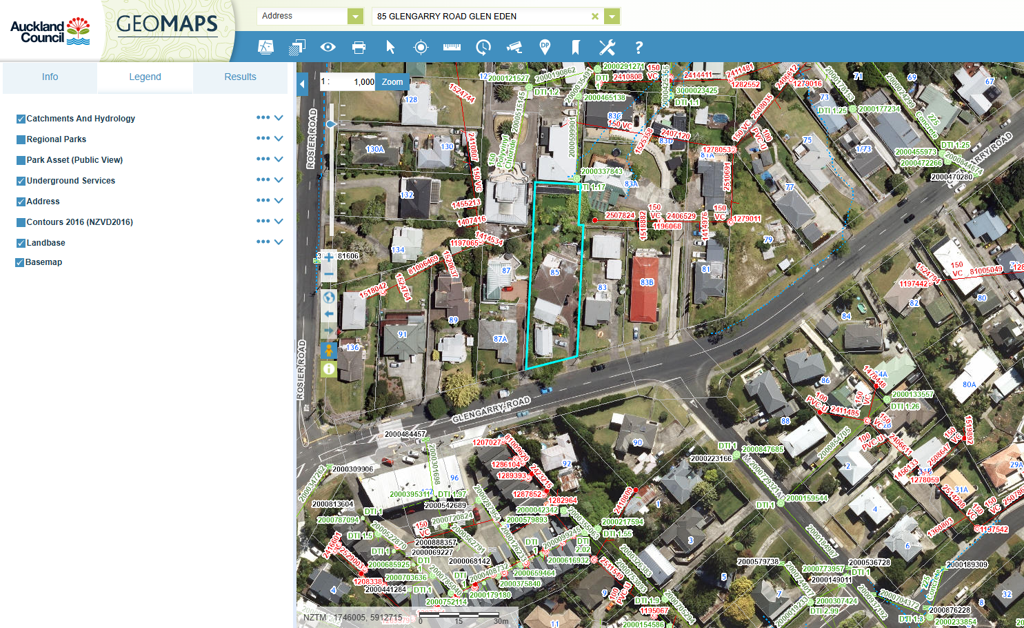1024x628 pixels.
Task: Open the wrench and screwdriver tools icon
Action: pyautogui.click(x=607, y=47)
